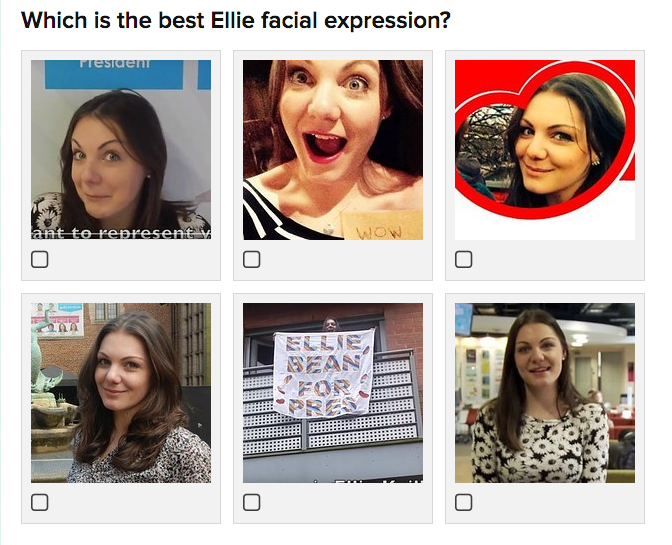
Task: Check the box under the fountain statue photo
Action: (39, 502)
